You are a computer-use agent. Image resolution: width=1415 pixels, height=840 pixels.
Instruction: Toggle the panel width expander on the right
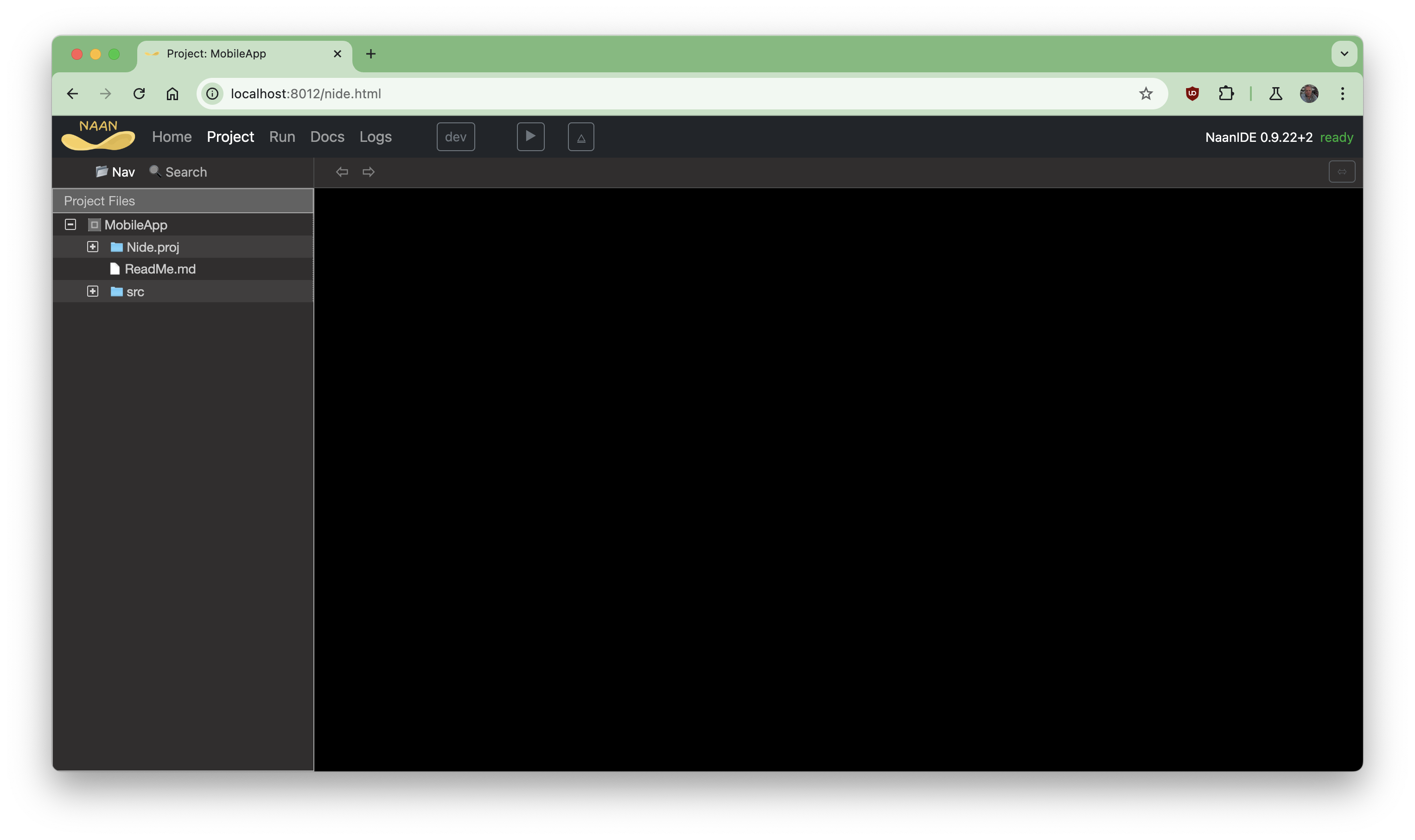pyautogui.click(x=1342, y=172)
